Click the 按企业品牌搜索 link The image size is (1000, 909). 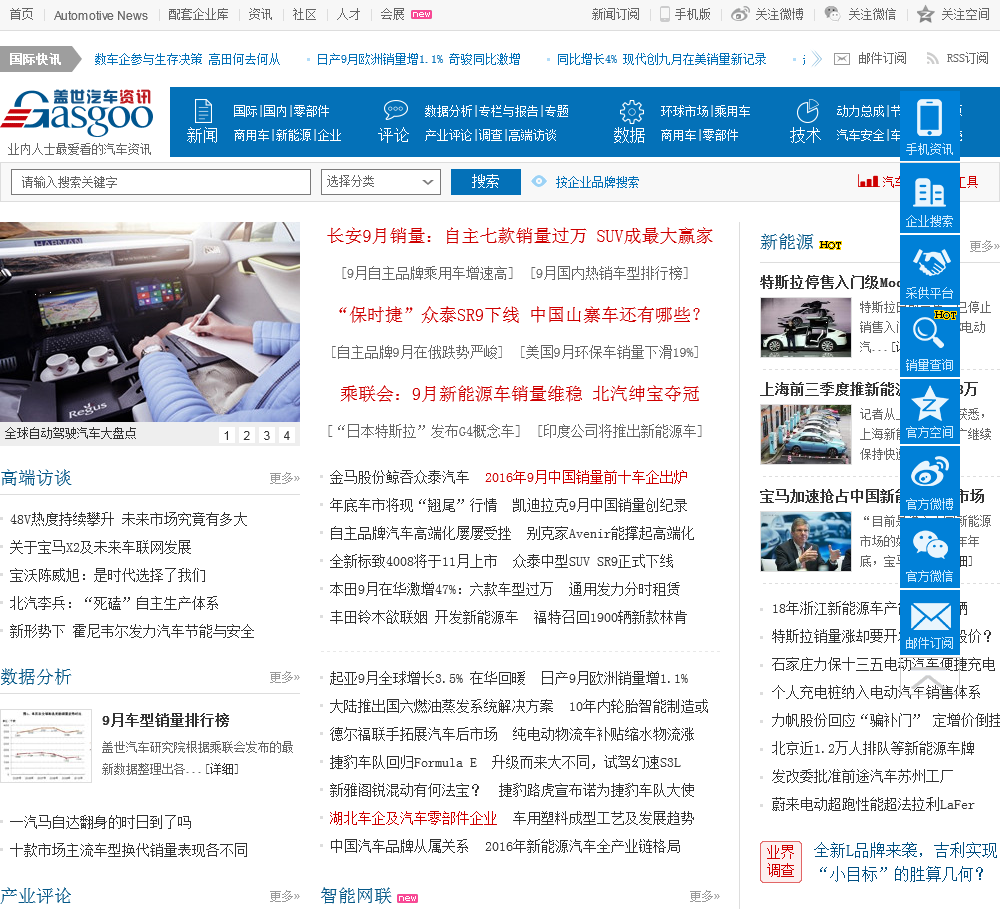[597, 182]
